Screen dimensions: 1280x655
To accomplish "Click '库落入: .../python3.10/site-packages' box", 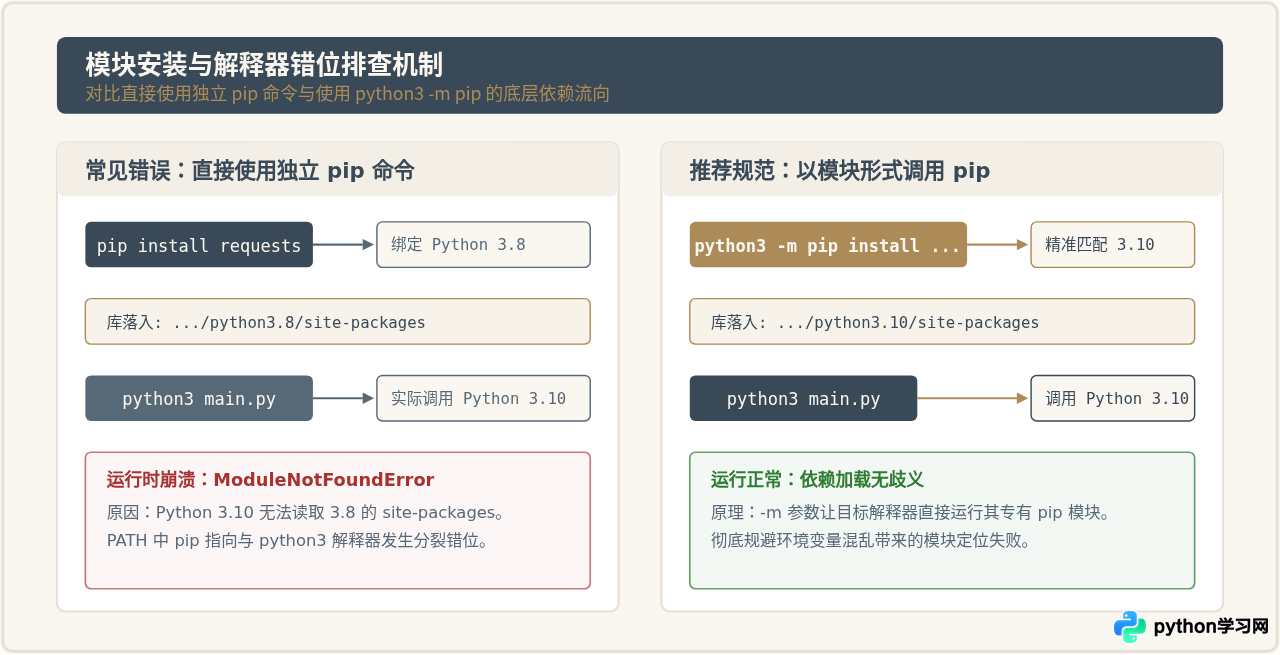I will tap(942, 322).
